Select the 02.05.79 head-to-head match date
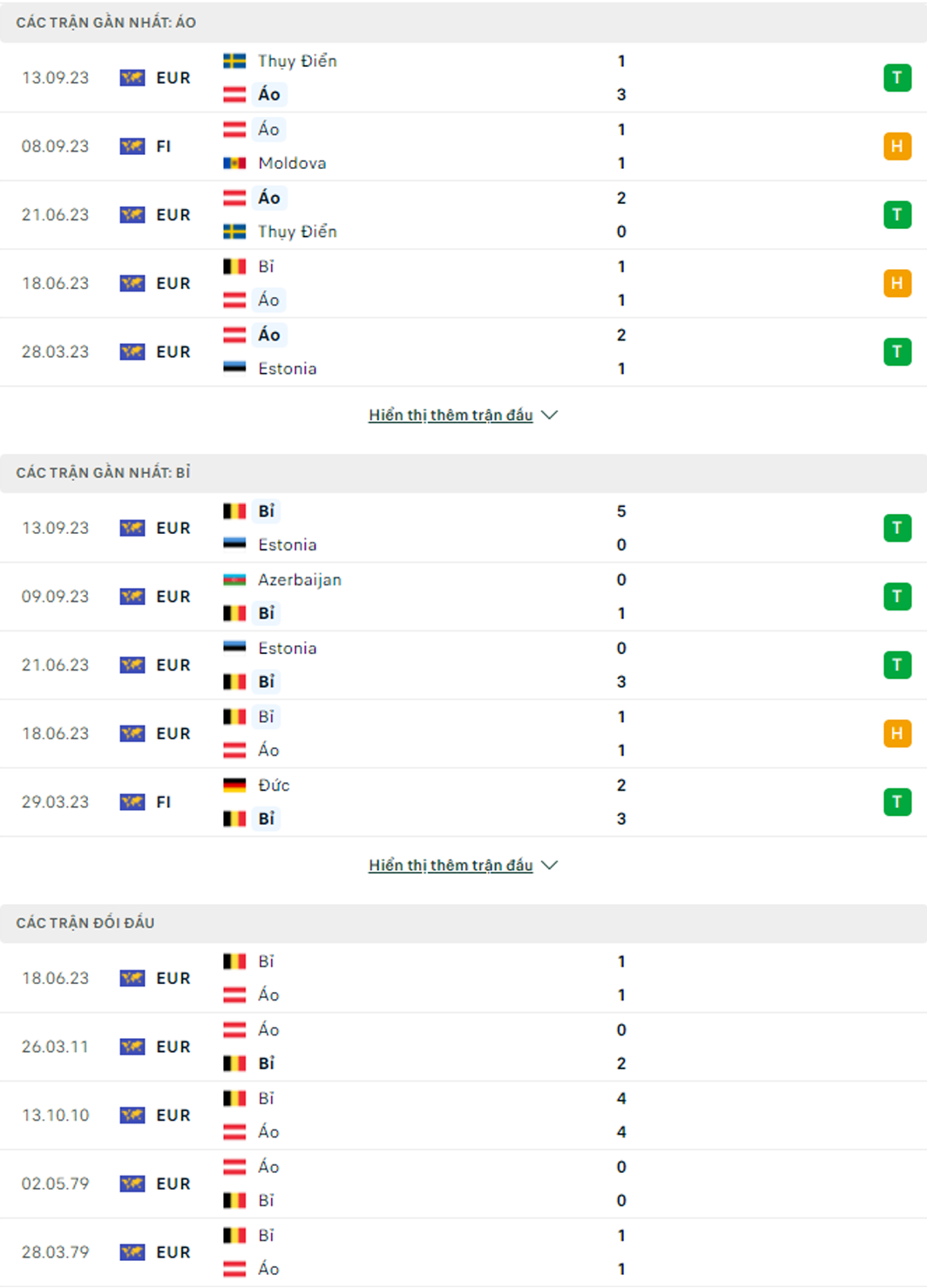Screen dimensions: 927x1288 click(x=55, y=1184)
